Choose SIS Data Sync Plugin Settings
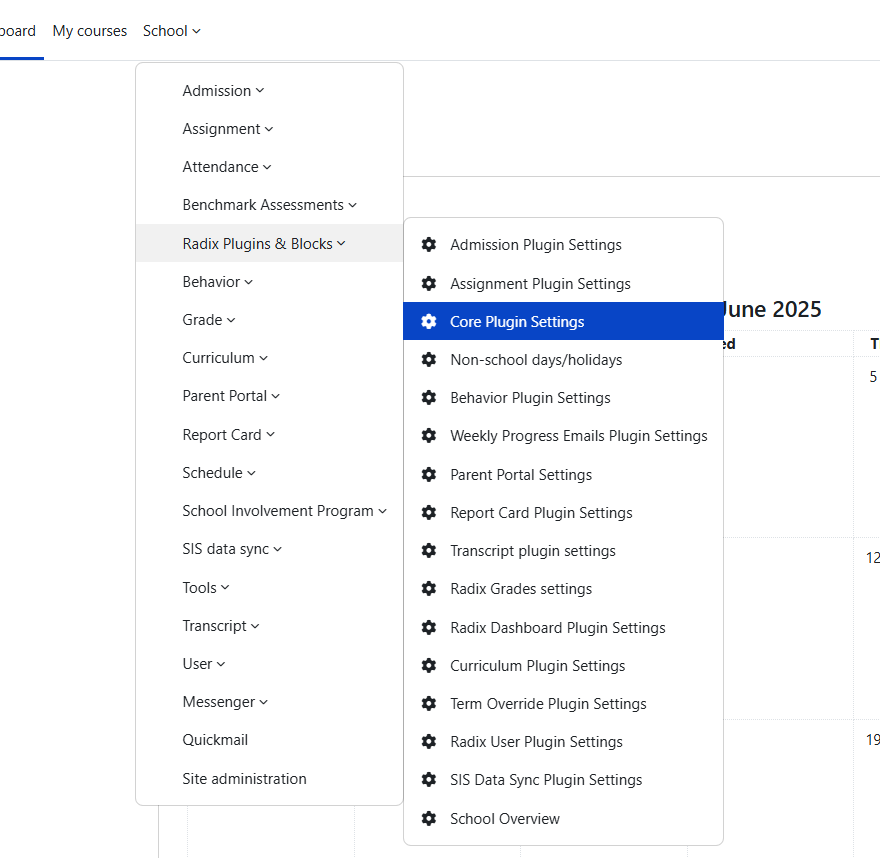Screen dimensions: 880x858 [546, 780]
